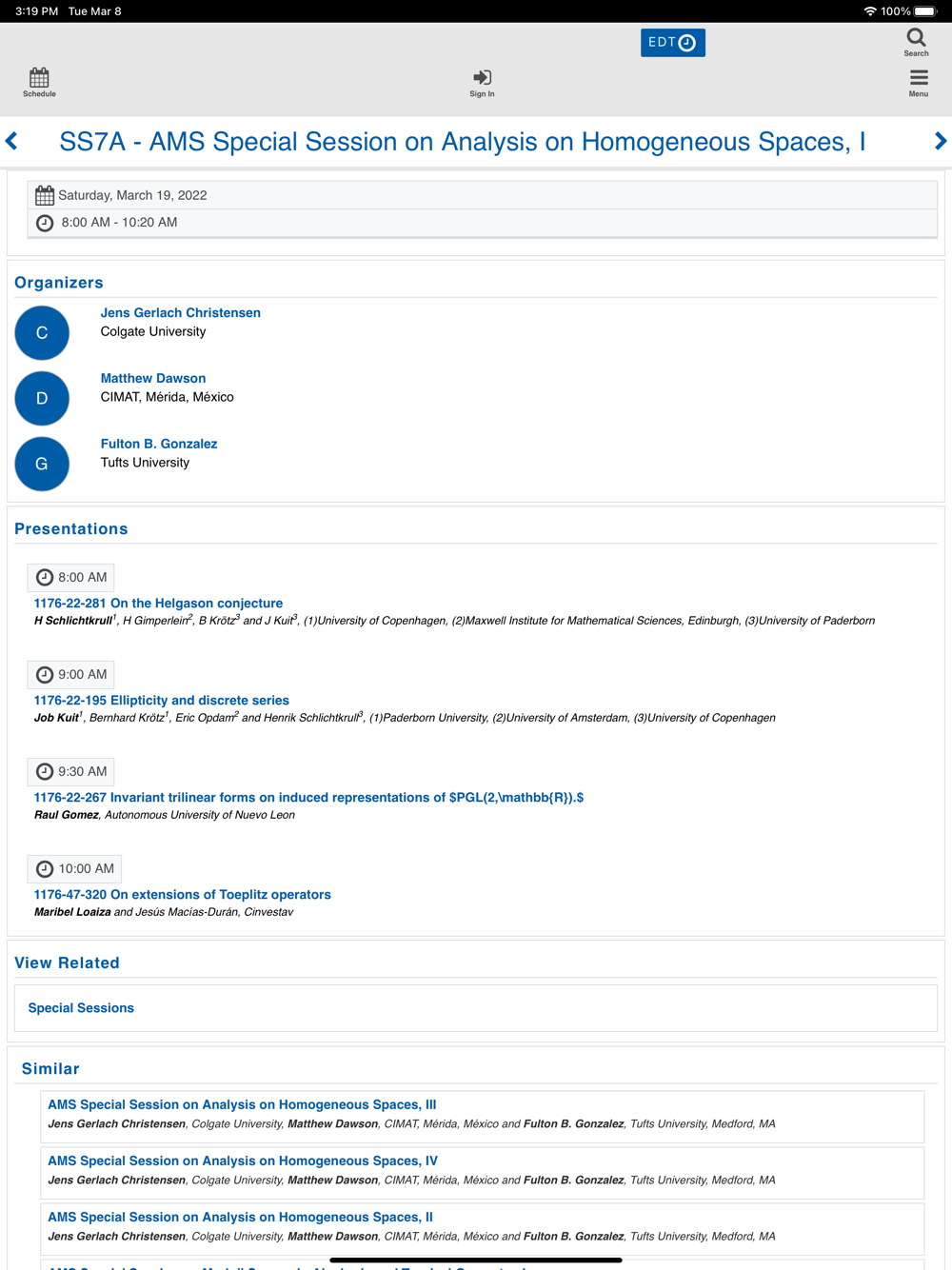Open Fulton B. Gonzalez organizer link
Screen dimensions: 952x1270
tap(159, 444)
